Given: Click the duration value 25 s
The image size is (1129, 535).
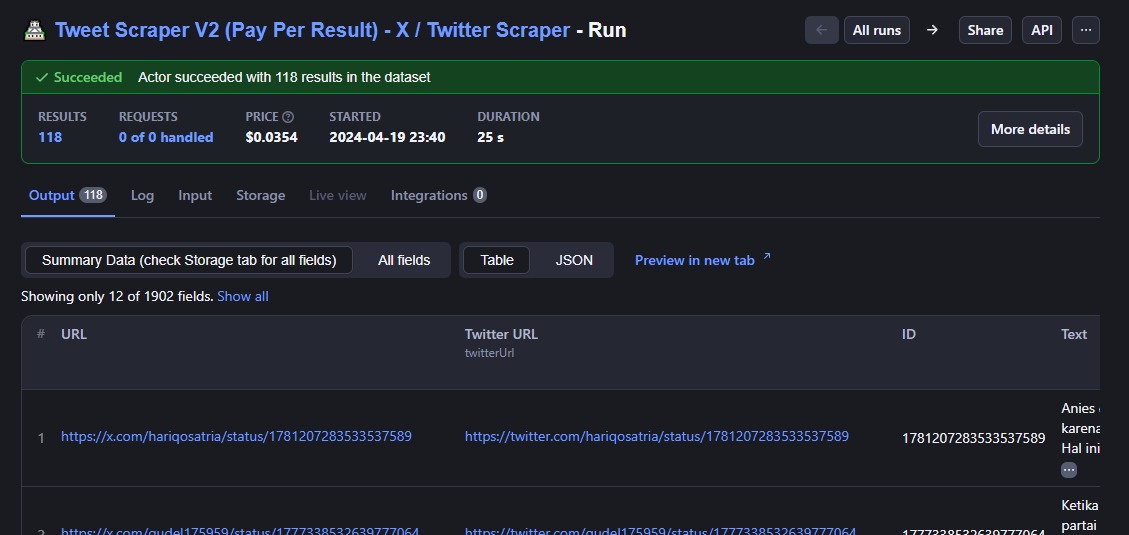Looking at the screenshot, I should pyautogui.click(x=490, y=138).
